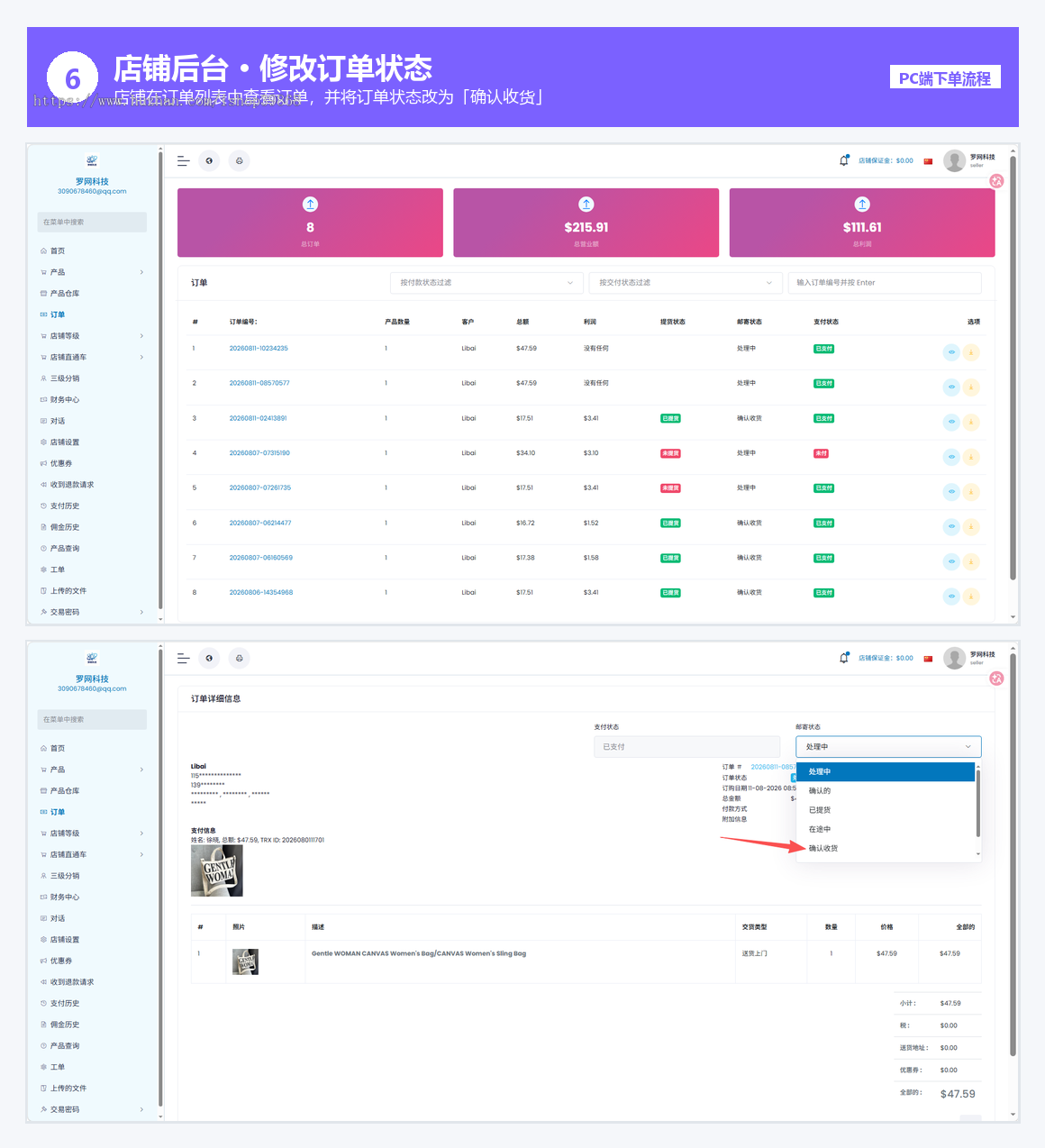Open the globe icon on the order details screen
The image size is (1045, 1148).
point(209,659)
